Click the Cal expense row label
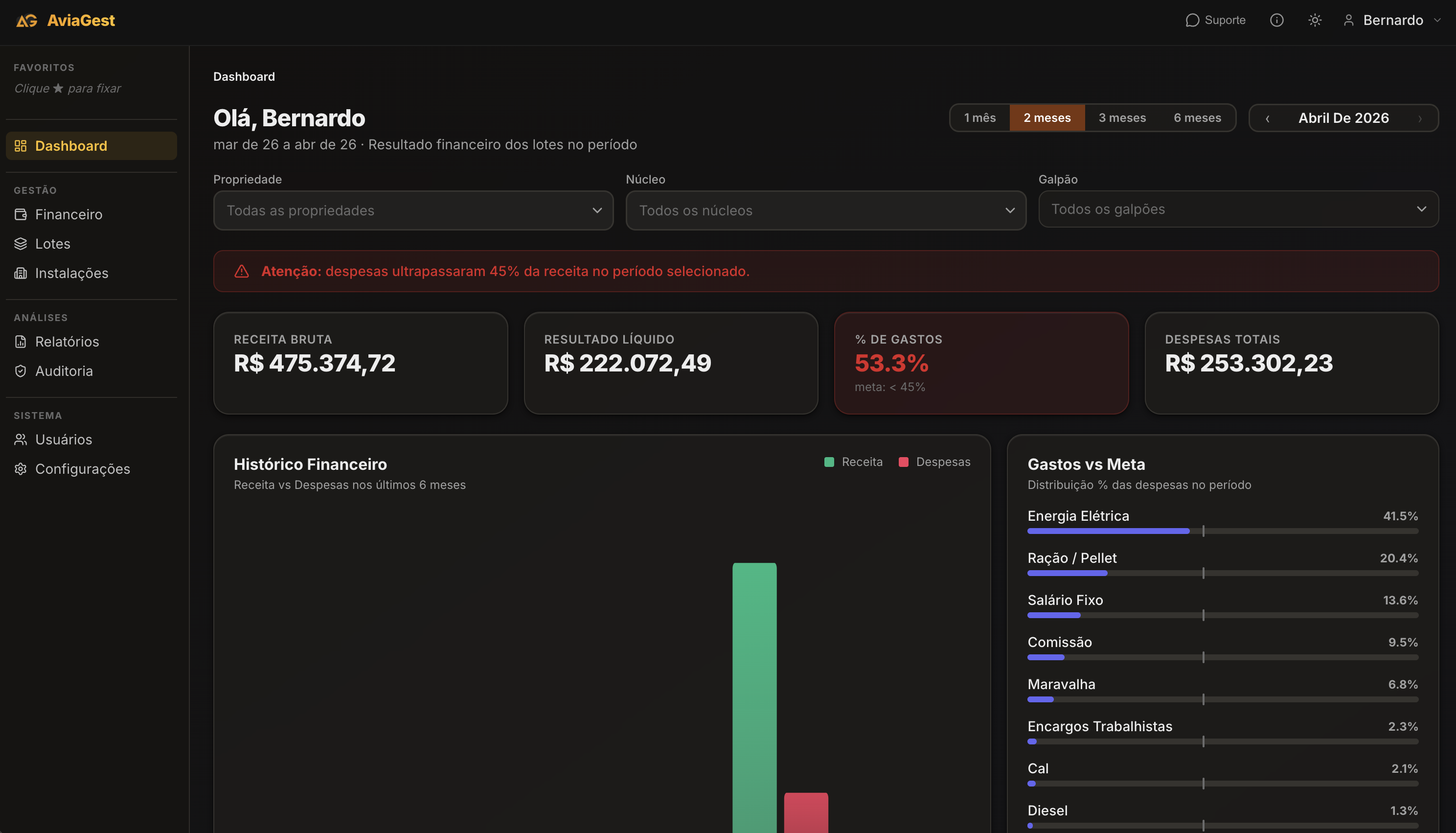 click(x=1038, y=768)
